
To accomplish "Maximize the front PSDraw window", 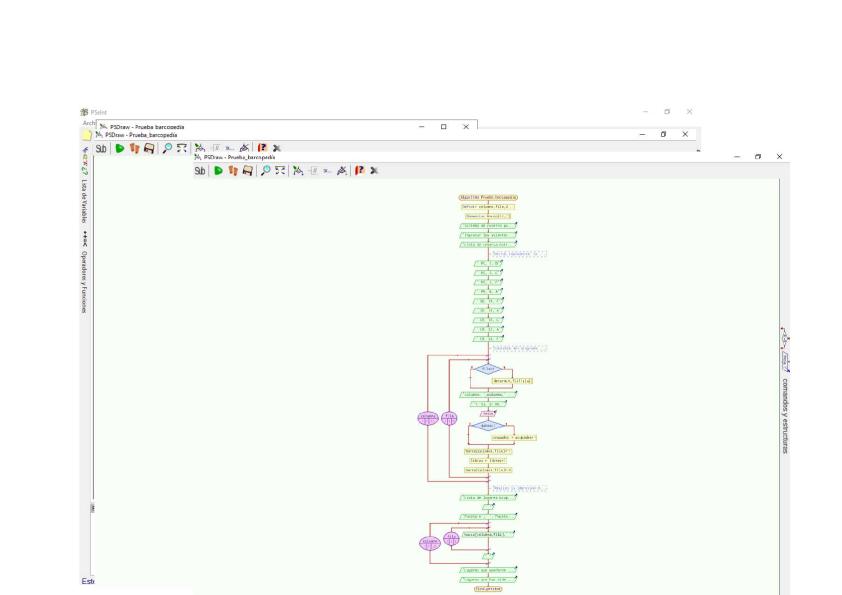I will tap(759, 157).
